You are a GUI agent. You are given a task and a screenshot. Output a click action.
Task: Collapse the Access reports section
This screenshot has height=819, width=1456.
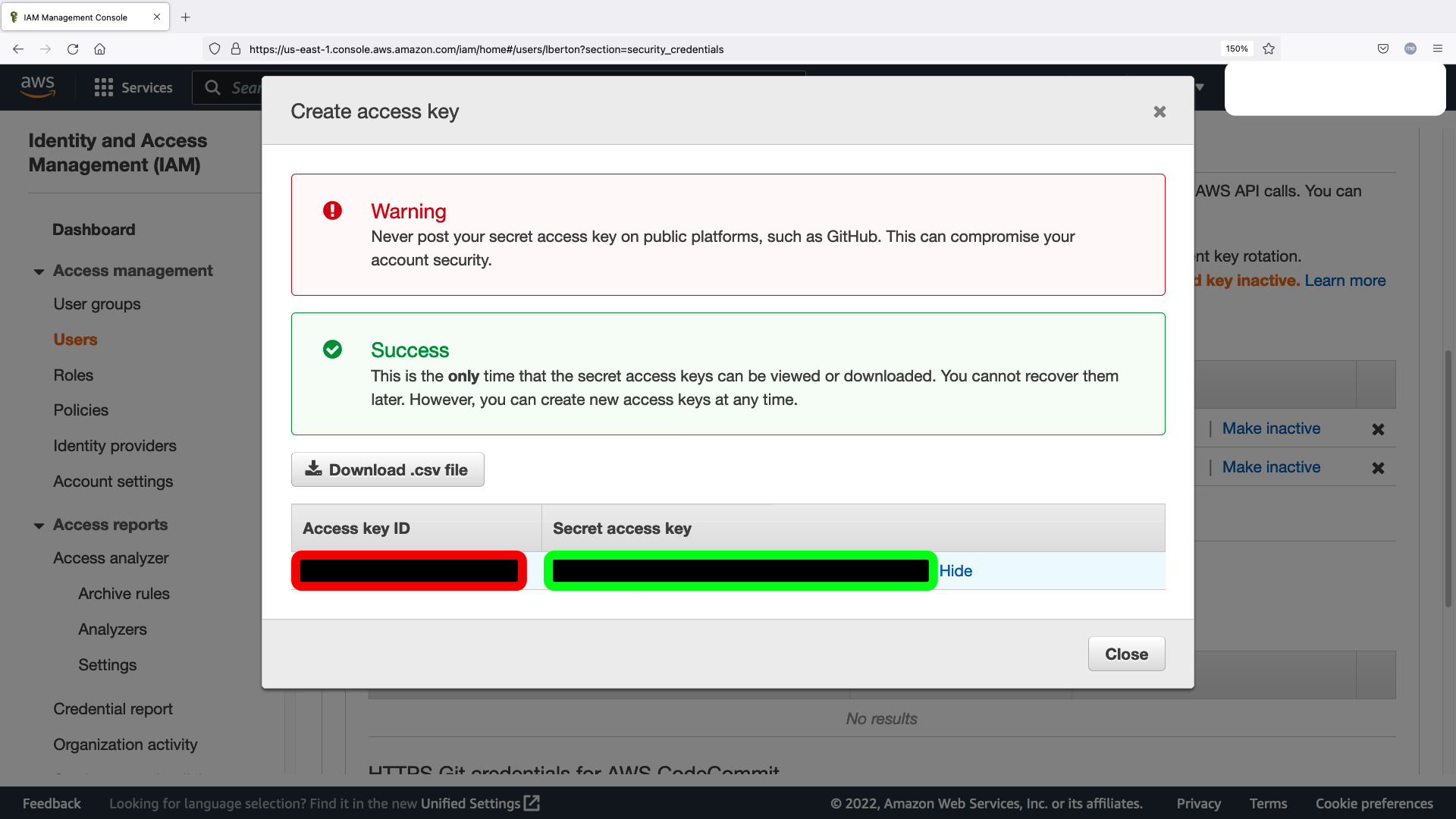39,525
